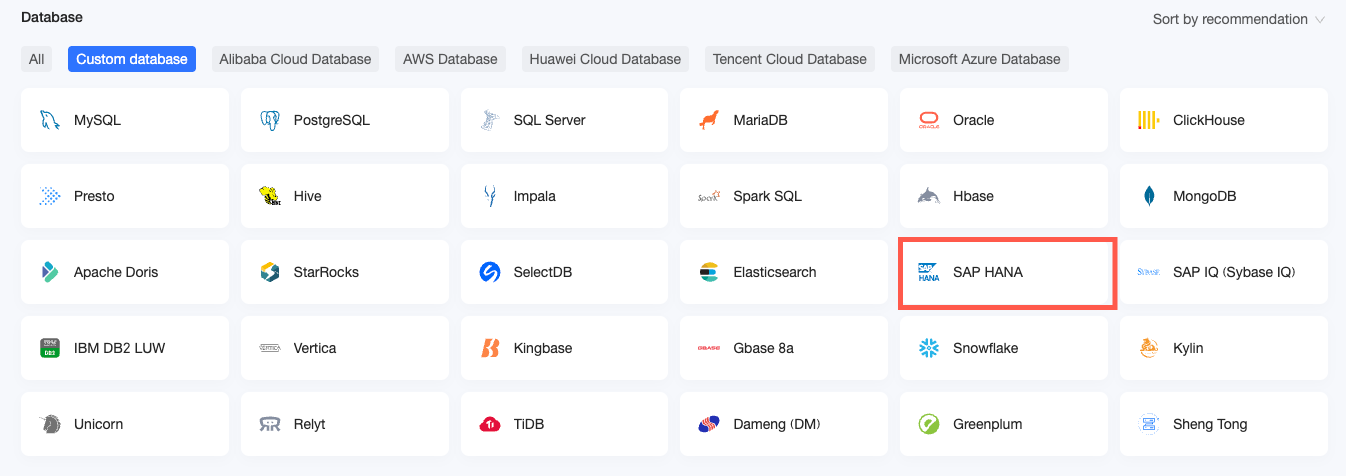
Task: Click the MySQL dolphin icon
Action: tap(49, 120)
